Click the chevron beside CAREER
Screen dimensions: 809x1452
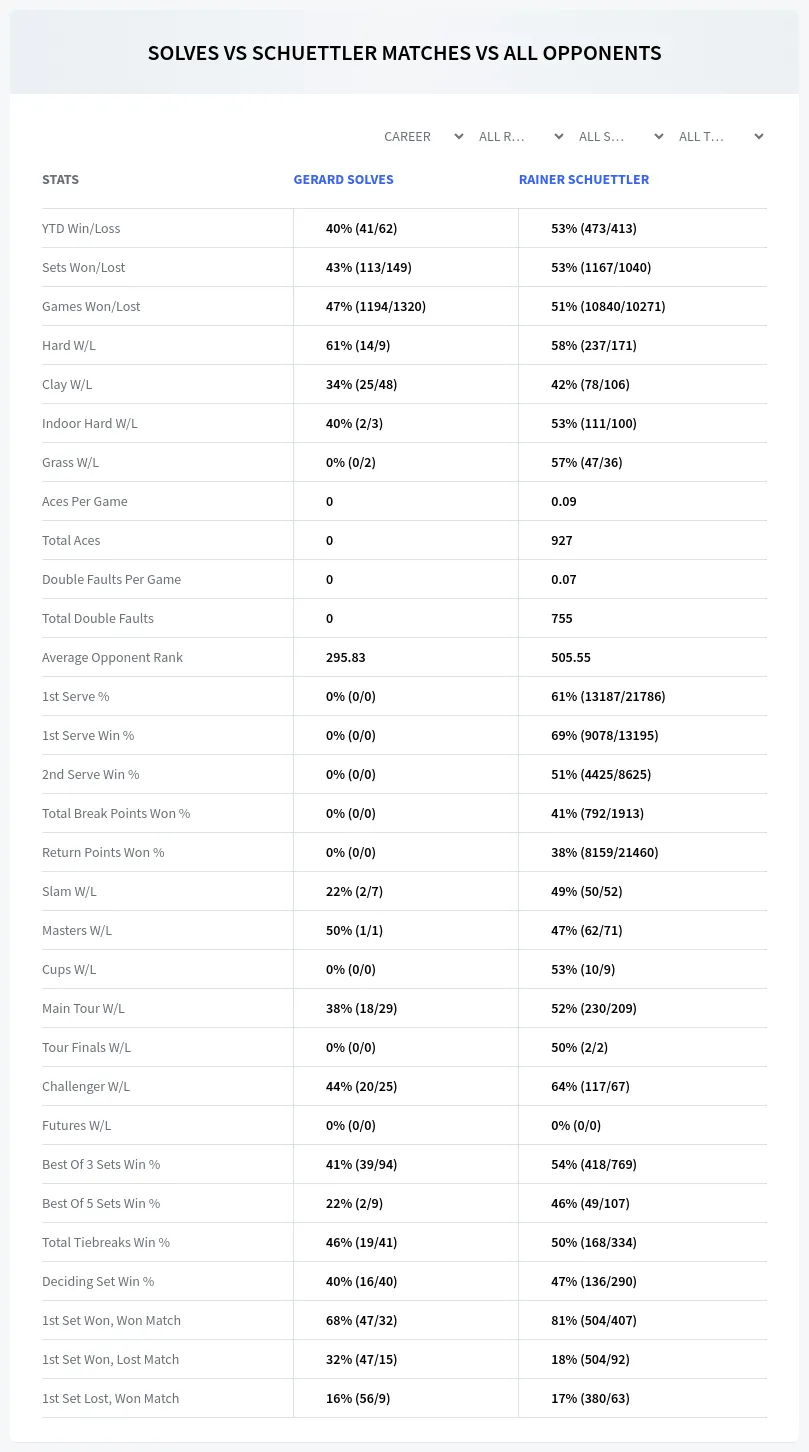[458, 136]
